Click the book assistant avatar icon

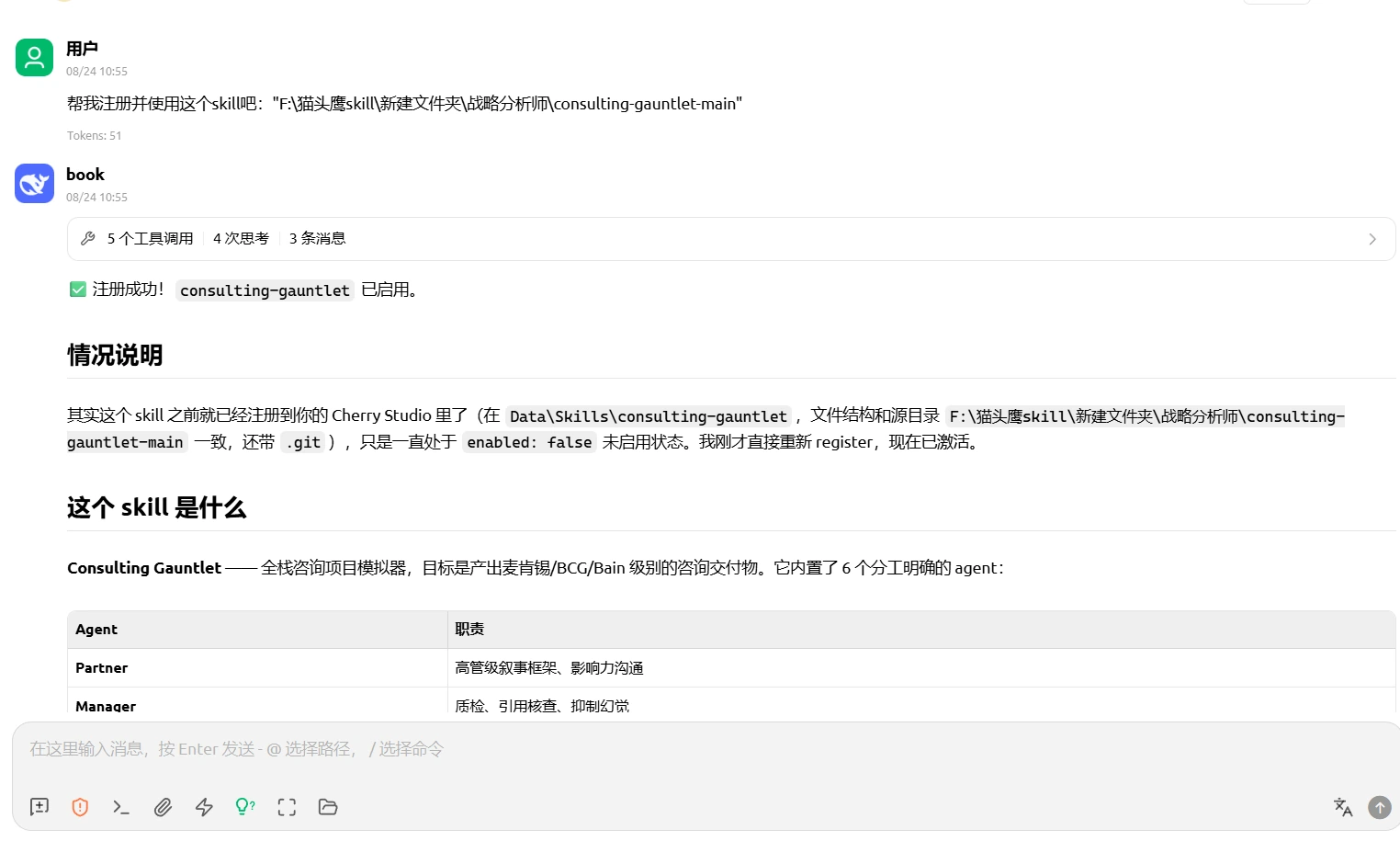[x=35, y=184]
